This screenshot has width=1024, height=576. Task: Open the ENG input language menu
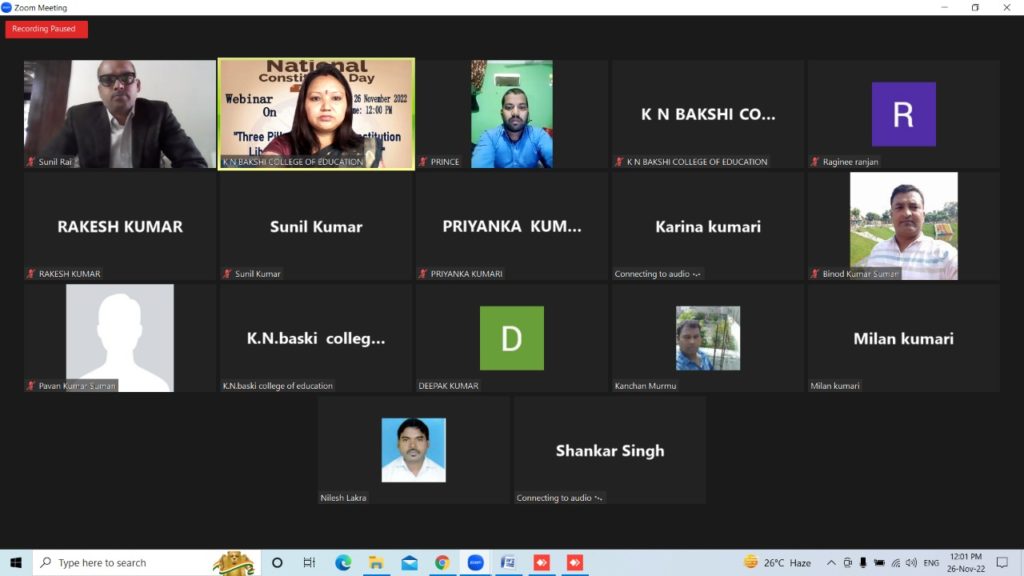(x=931, y=562)
